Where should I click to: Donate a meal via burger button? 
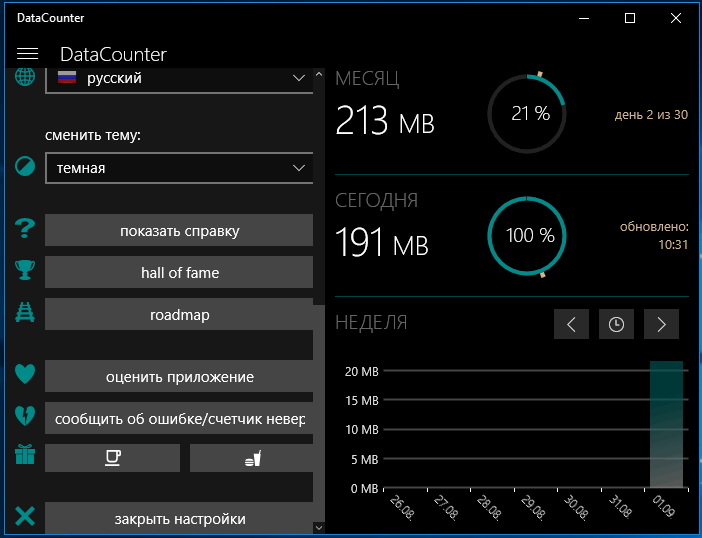click(x=252, y=458)
